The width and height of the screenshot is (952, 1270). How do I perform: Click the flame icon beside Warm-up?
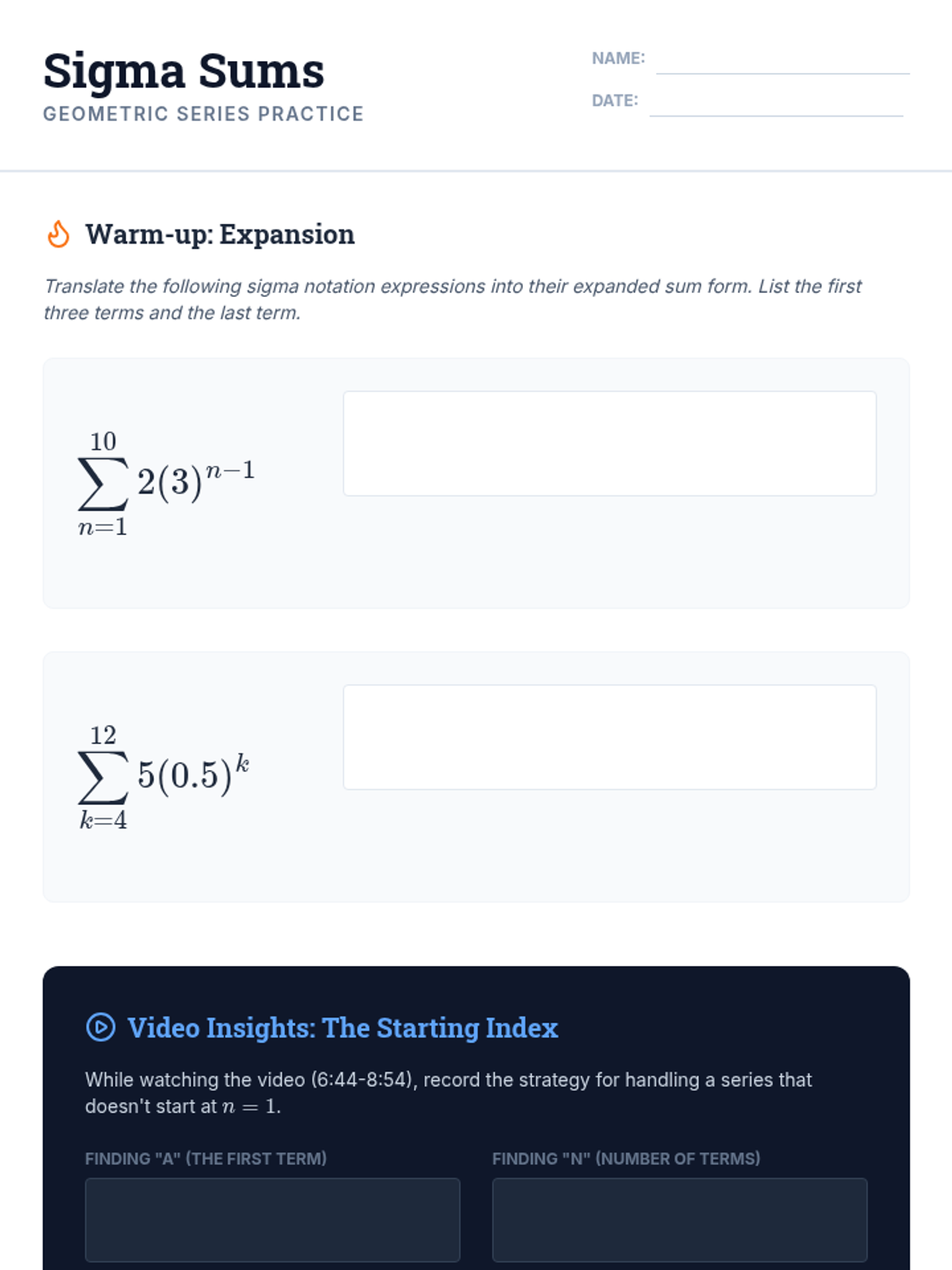(x=59, y=234)
